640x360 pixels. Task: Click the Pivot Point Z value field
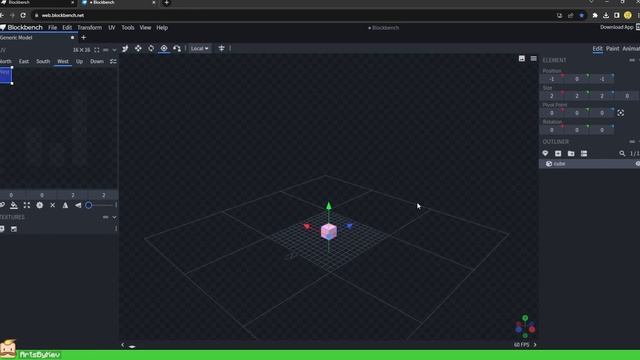pos(602,113)
